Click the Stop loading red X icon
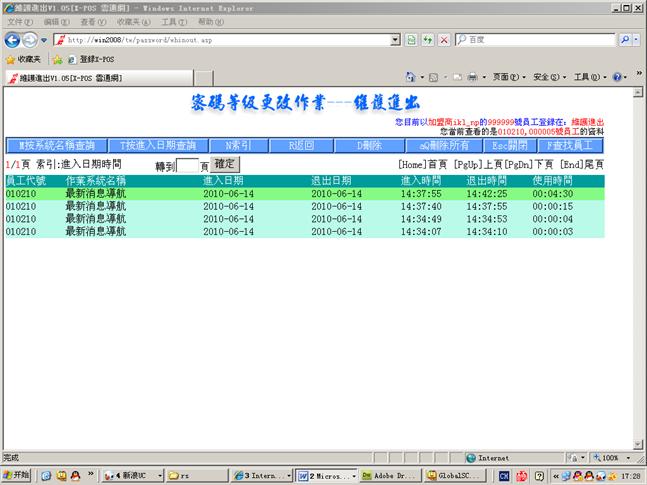This screenshot has width=647, height=485. [x=443, y=39]
